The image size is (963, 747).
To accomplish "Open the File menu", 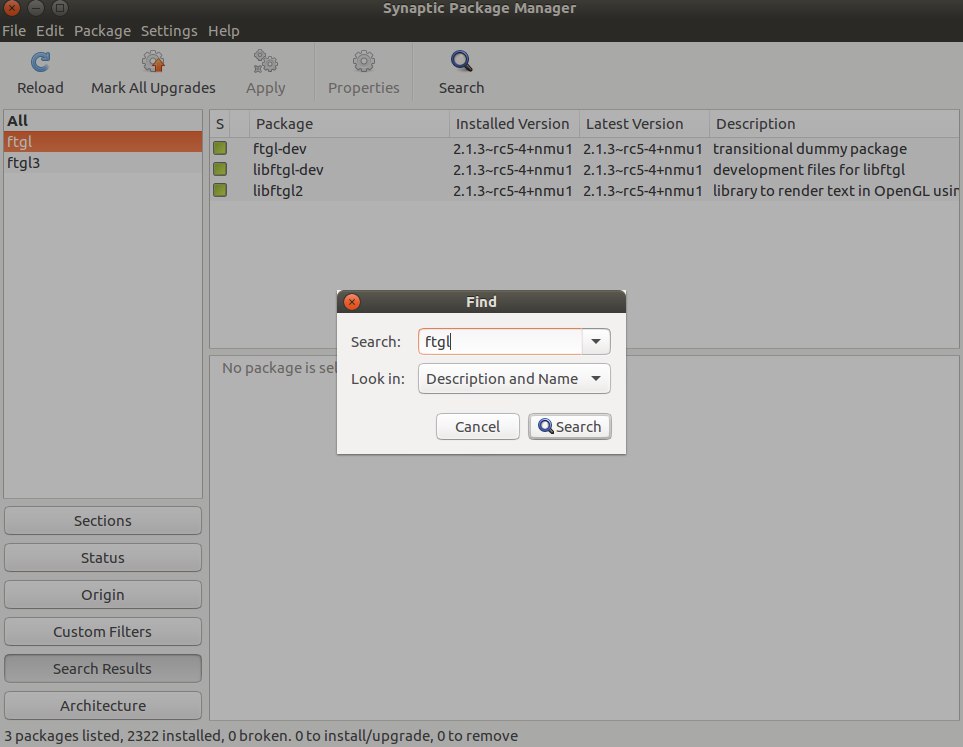I will (14, 31).
